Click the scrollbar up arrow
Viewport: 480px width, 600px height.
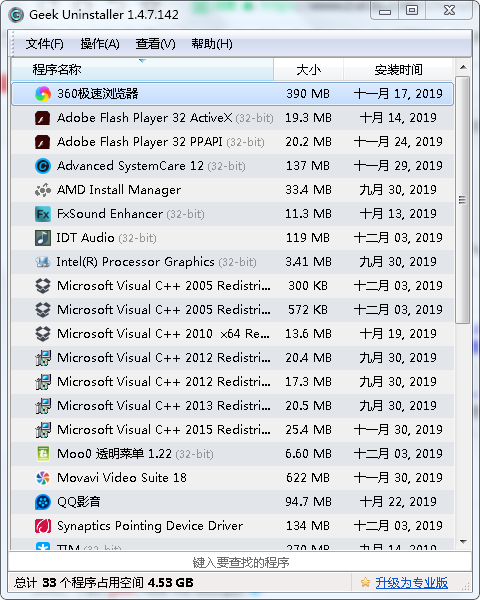click(x=463, y=67)
